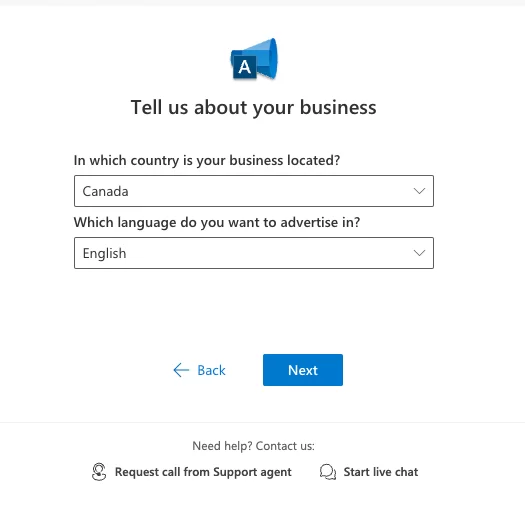Open the business country combo box showing Canada
Viewport: 525px width, 518px height.
click(x=254, y=191)
